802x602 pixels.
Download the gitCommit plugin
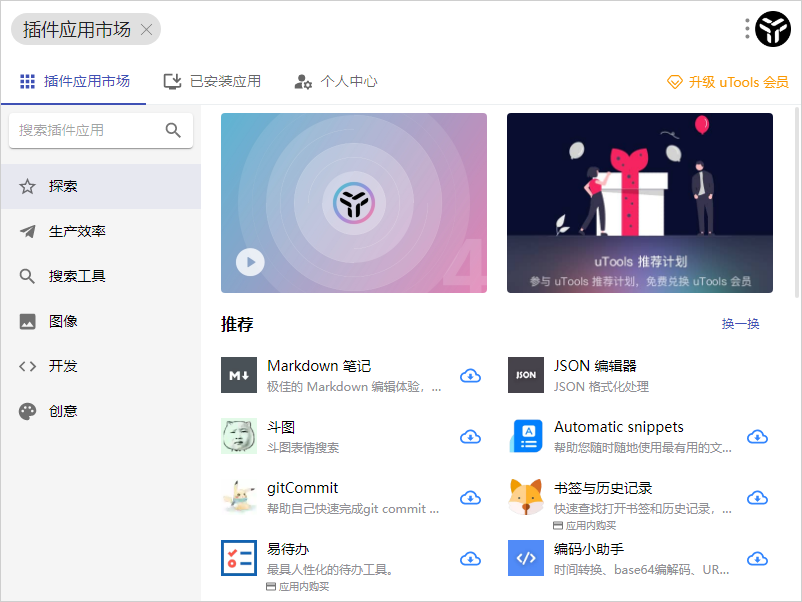coord(470,498)
